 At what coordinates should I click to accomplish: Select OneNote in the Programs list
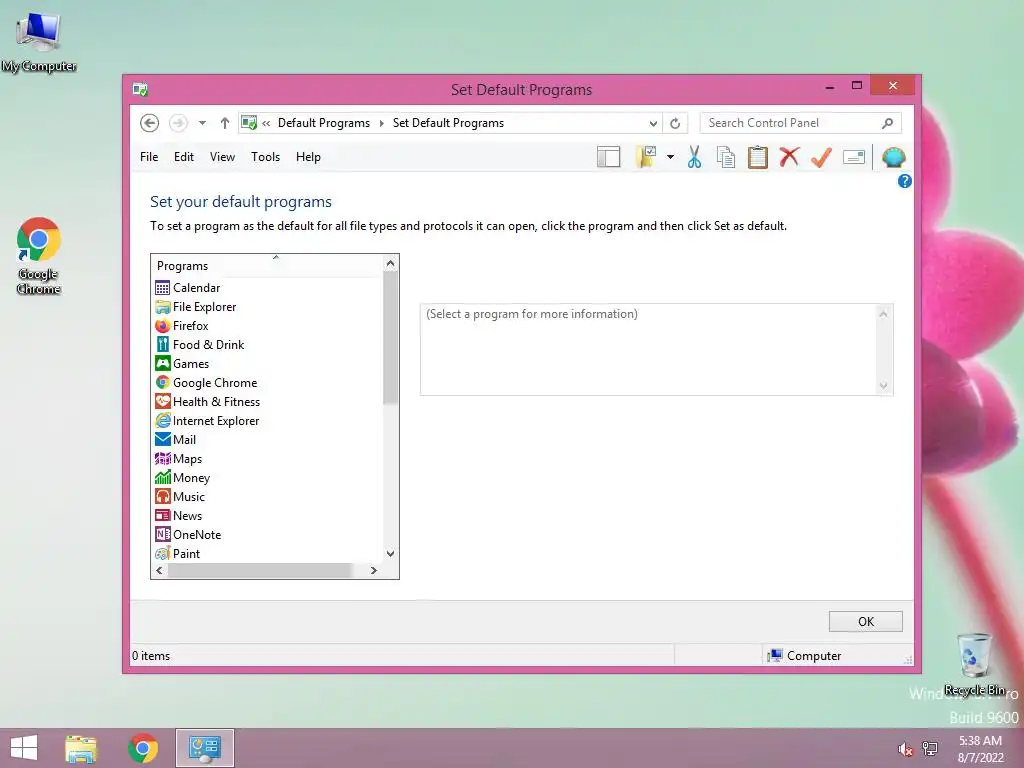[x=197, y=534]
